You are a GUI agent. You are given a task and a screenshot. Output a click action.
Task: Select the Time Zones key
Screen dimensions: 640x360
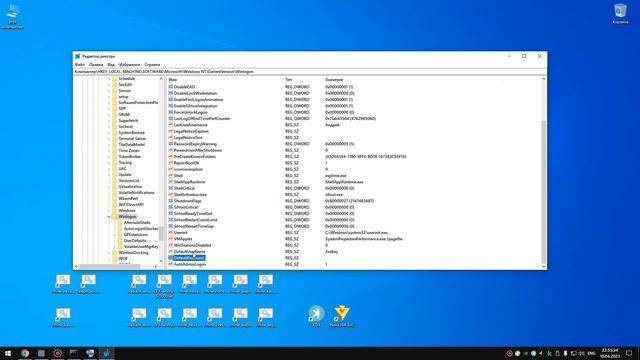[129, 151]
